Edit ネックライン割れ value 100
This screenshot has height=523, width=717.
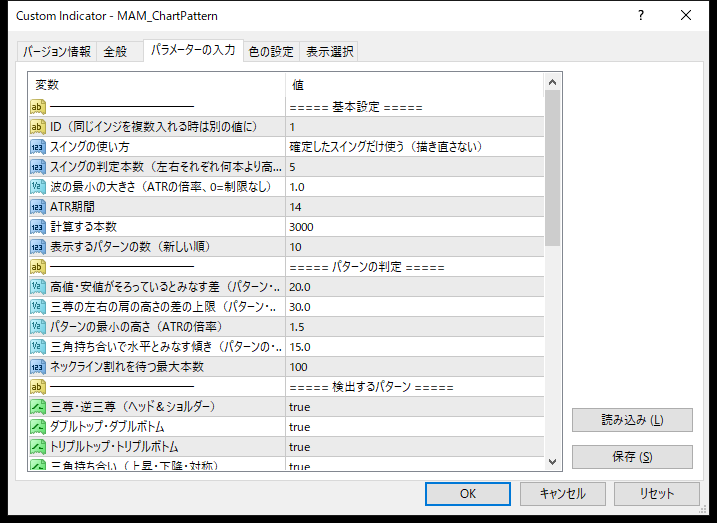coord(415,367)
